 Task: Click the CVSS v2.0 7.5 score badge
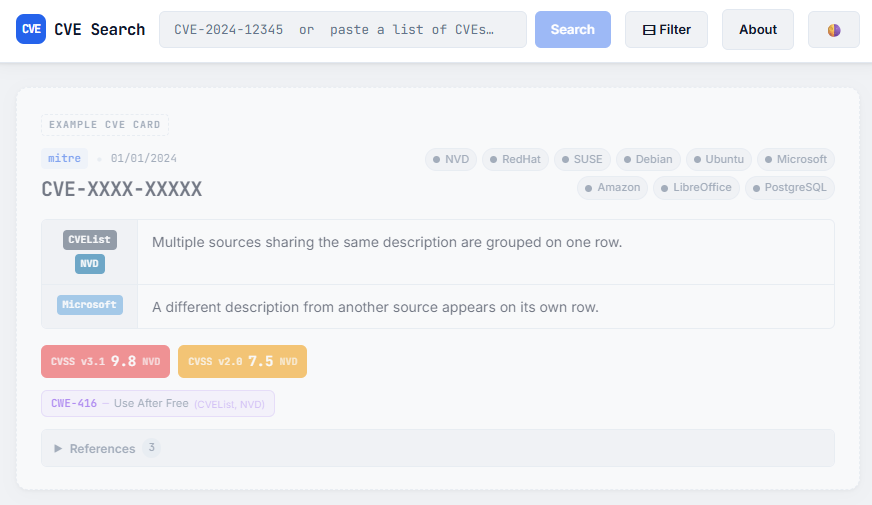pos(242,362)
